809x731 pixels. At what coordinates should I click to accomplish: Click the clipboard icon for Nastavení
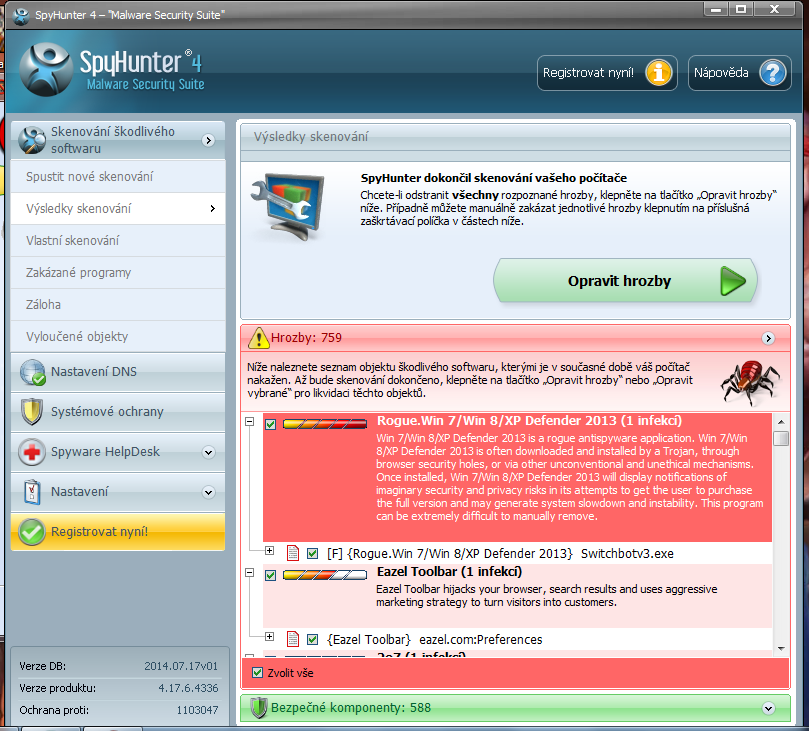[x=32, y=492]
